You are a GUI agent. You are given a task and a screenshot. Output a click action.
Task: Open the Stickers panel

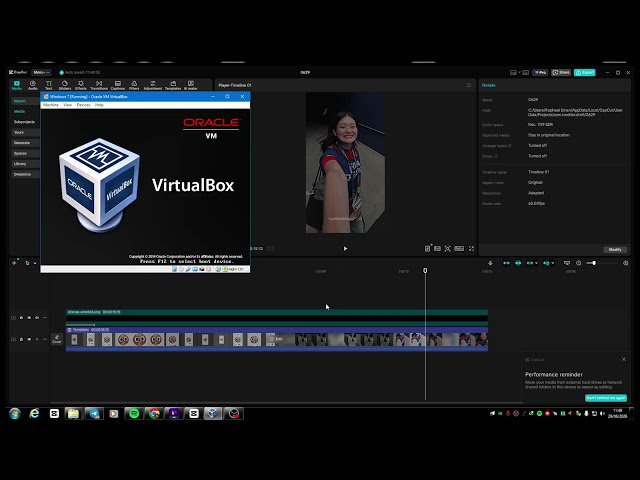pos(64,85)
